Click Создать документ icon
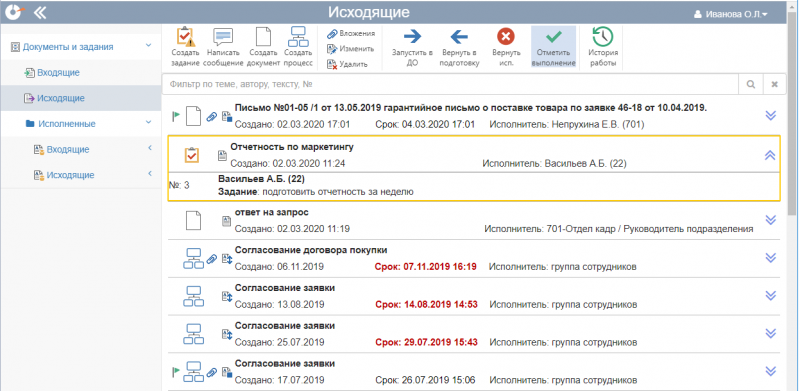Viewport: 800px width, 391px height. (x=263, y=37)
